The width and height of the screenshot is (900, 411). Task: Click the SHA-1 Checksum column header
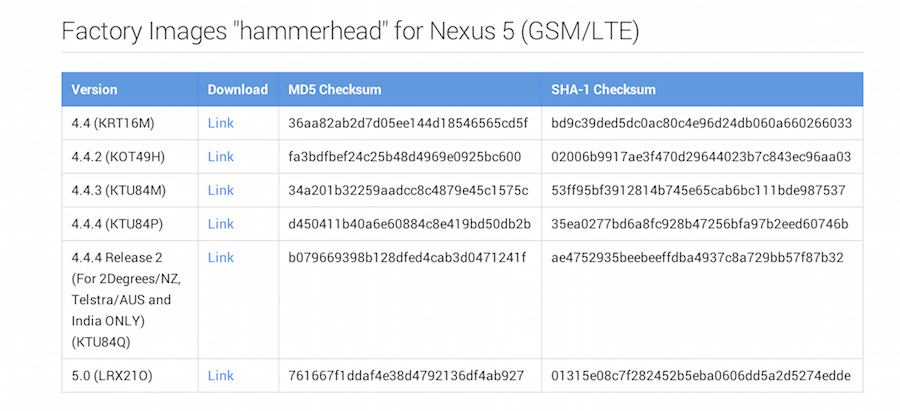(x=603, y=90)
